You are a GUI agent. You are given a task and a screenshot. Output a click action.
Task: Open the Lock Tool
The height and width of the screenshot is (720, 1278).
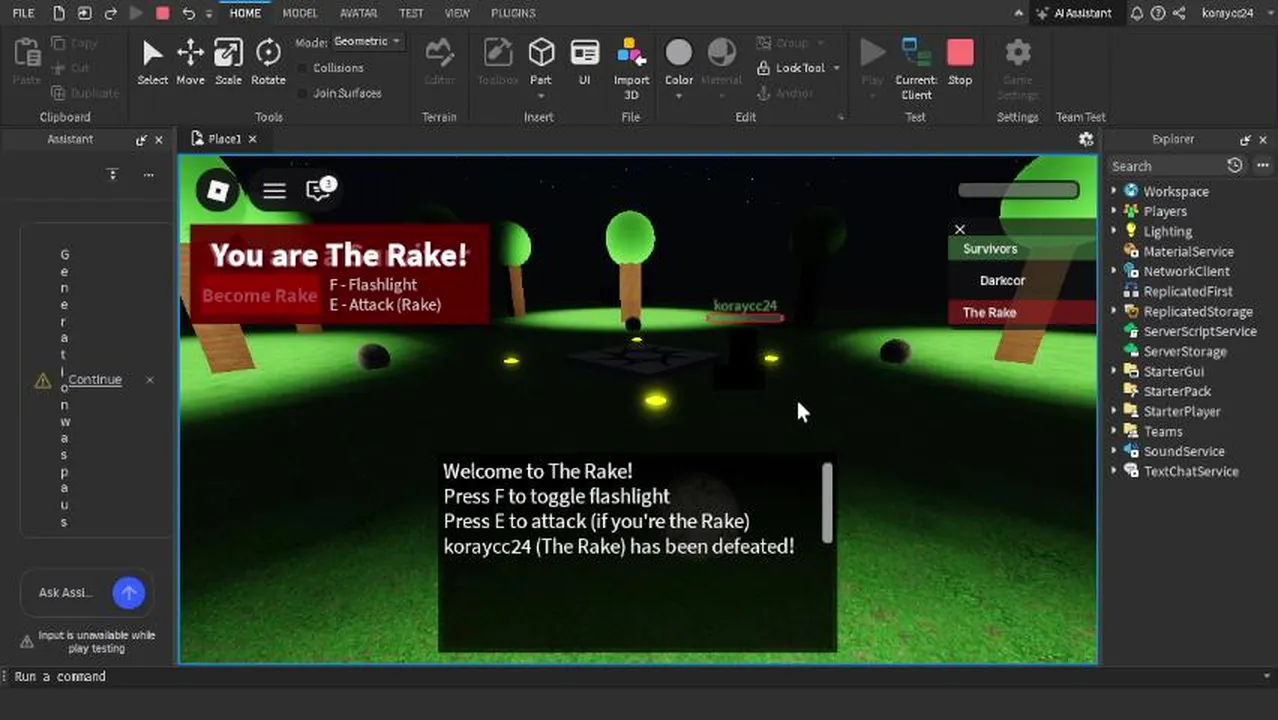pyautogui.click(x=791, y=68)
